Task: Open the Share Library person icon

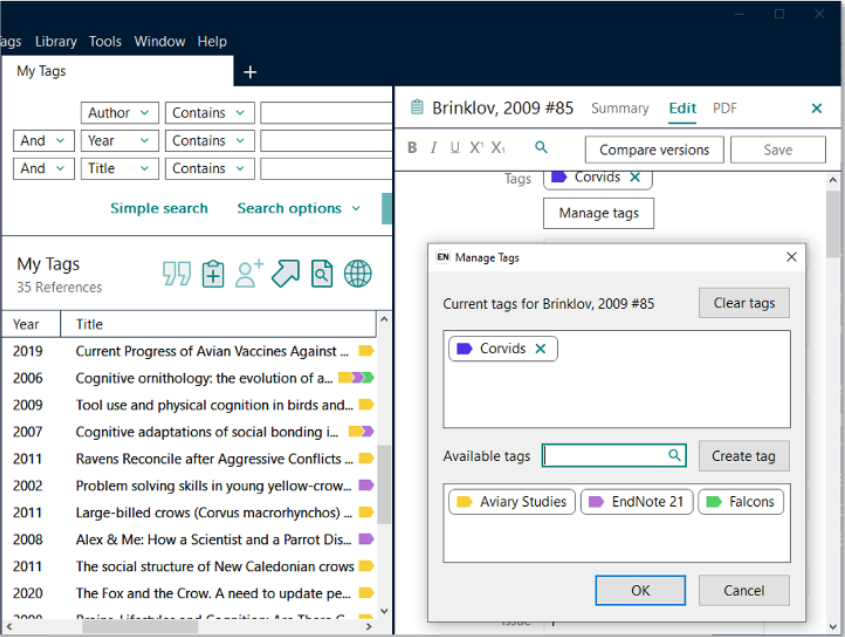Action: [248, 272]
